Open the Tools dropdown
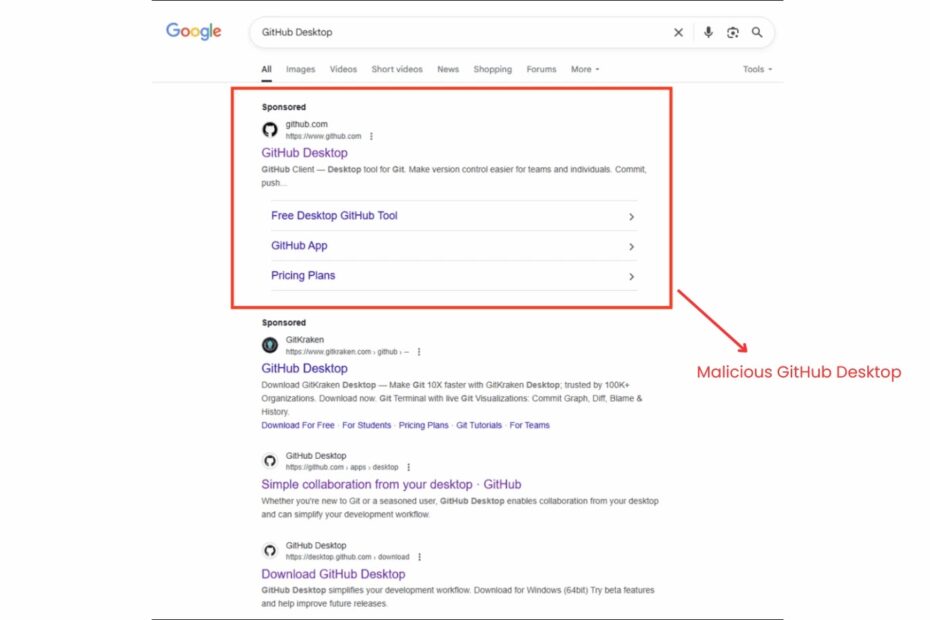This screenshot has height=620, width=930. [757, 69]
